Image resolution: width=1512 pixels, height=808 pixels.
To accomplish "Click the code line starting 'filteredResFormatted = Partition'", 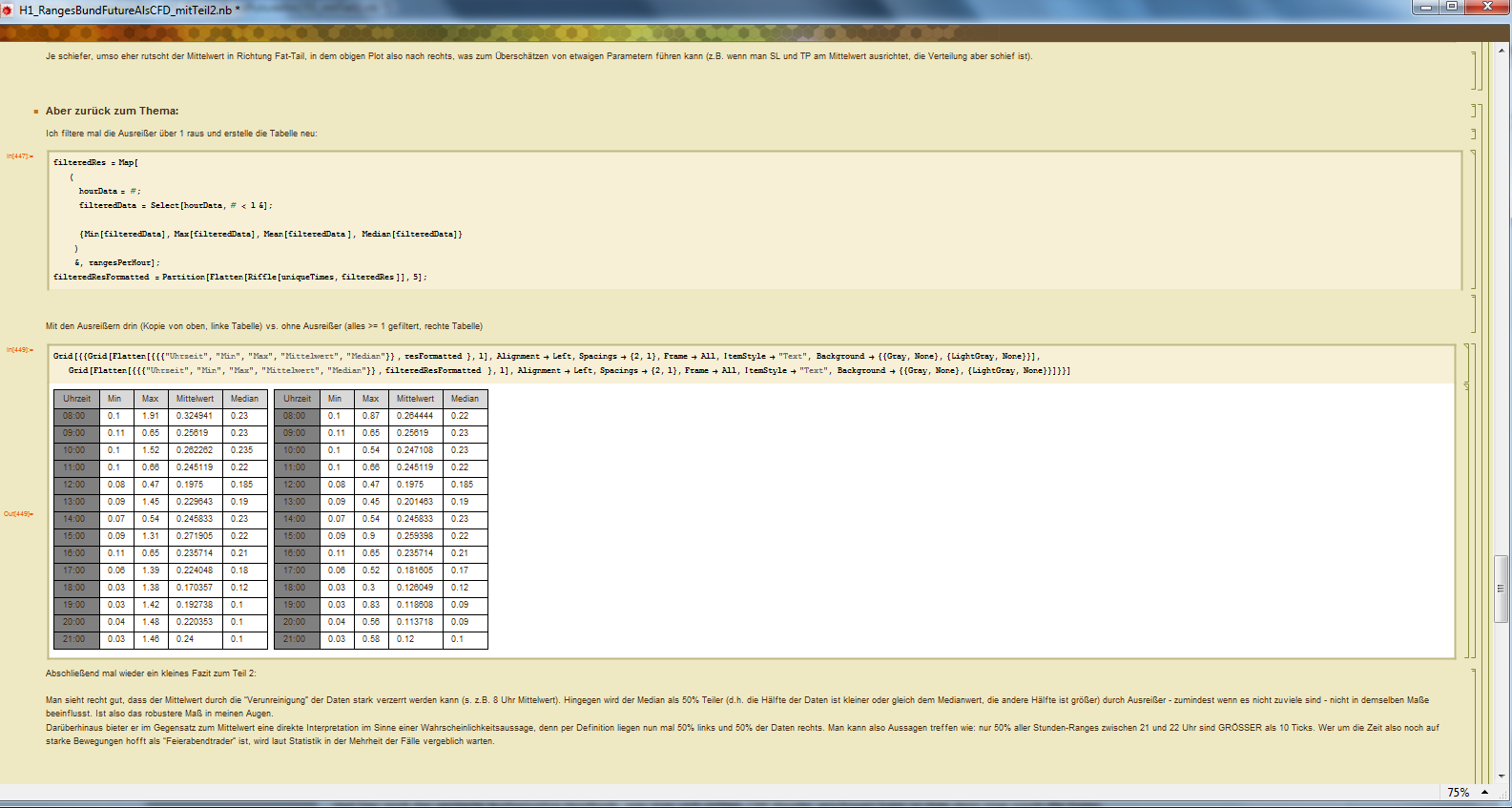I will click(x=240, y=277).
